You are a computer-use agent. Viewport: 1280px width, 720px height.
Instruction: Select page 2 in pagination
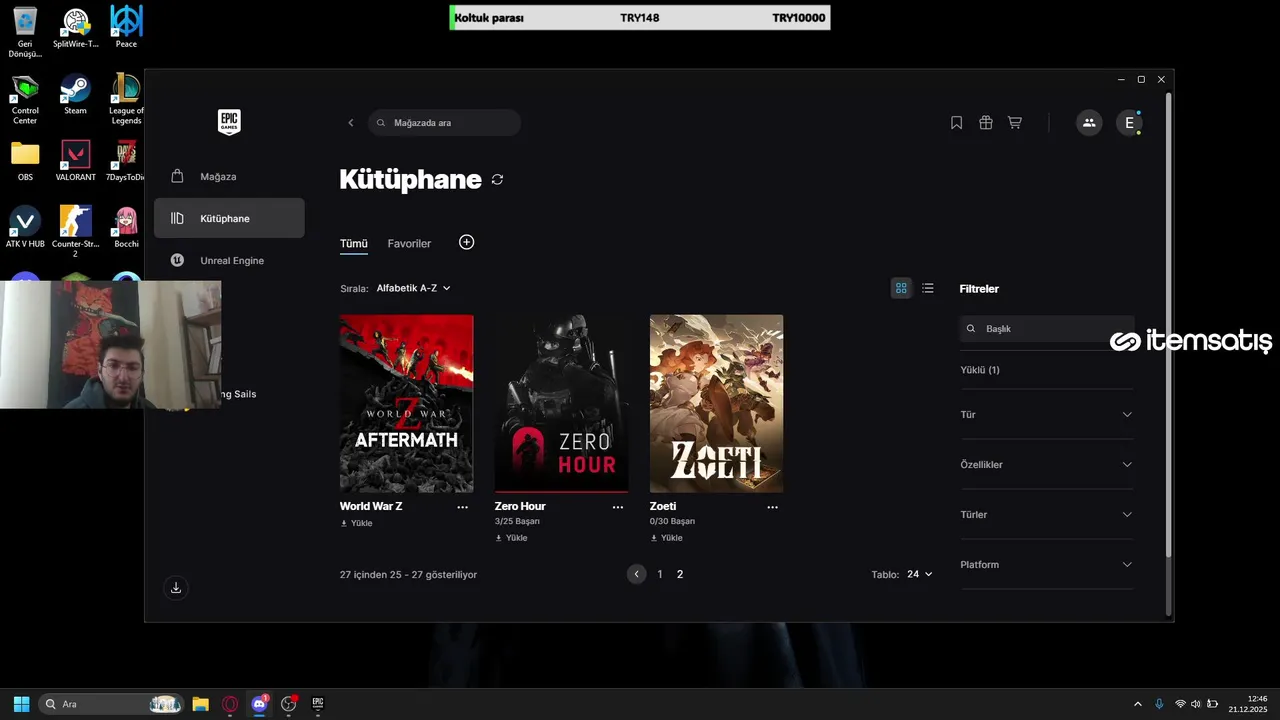680,574
